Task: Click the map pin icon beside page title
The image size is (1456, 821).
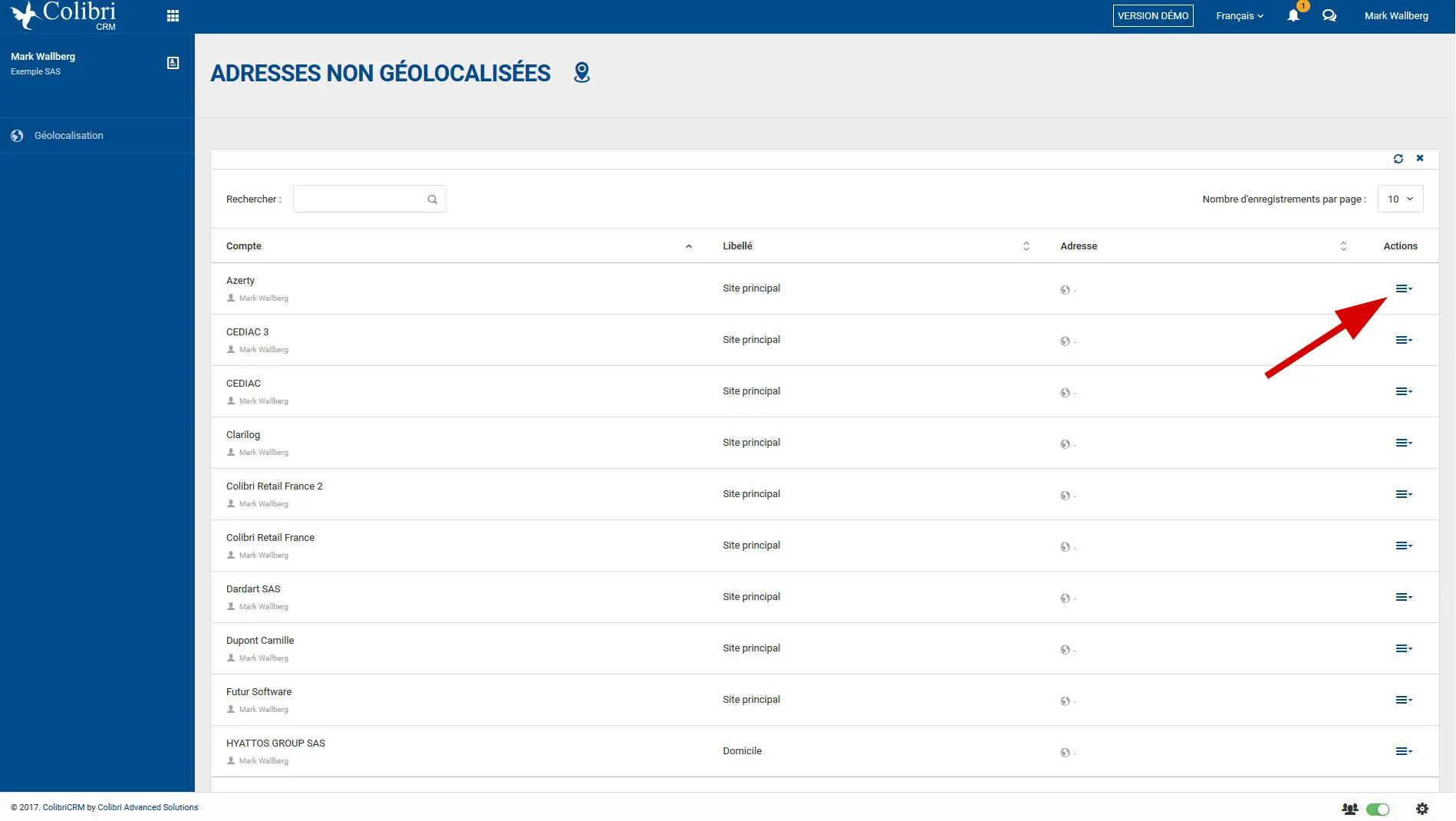Action: pyautogui.click(x=582, y=73)
